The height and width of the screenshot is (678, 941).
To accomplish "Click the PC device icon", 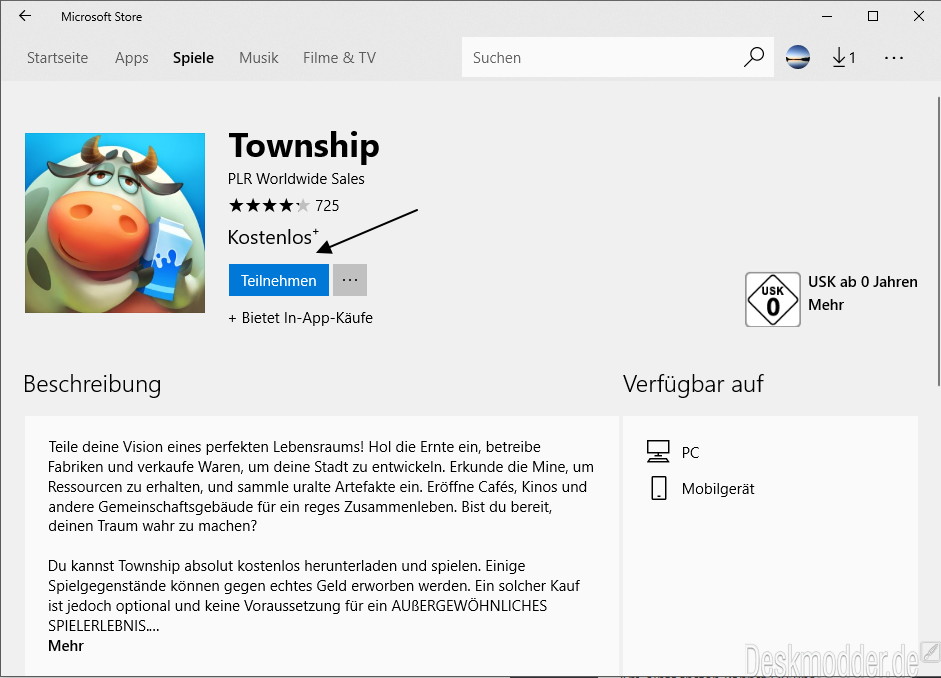I will (658, 452).
